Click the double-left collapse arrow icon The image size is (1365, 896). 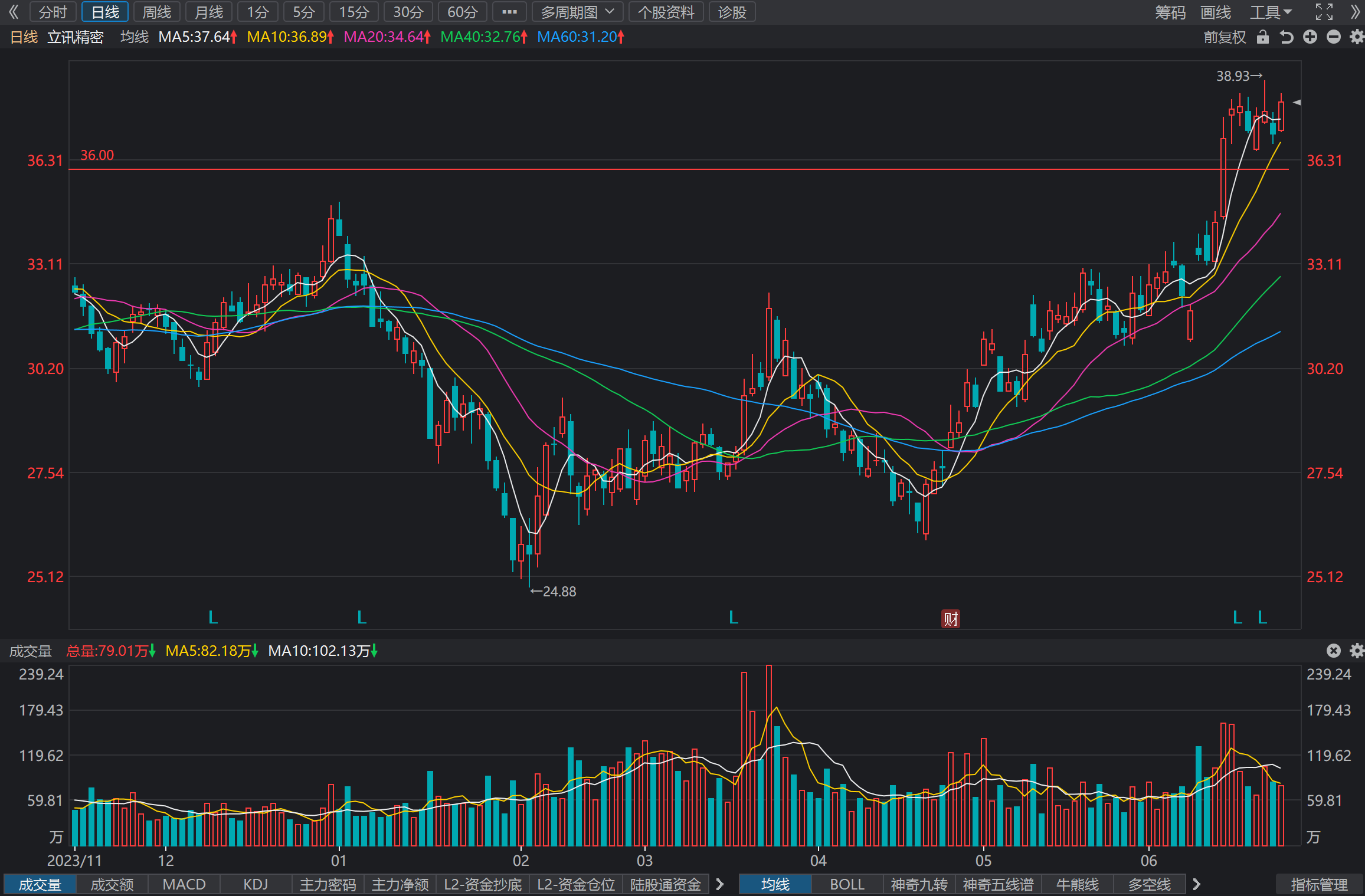point(13,12)
